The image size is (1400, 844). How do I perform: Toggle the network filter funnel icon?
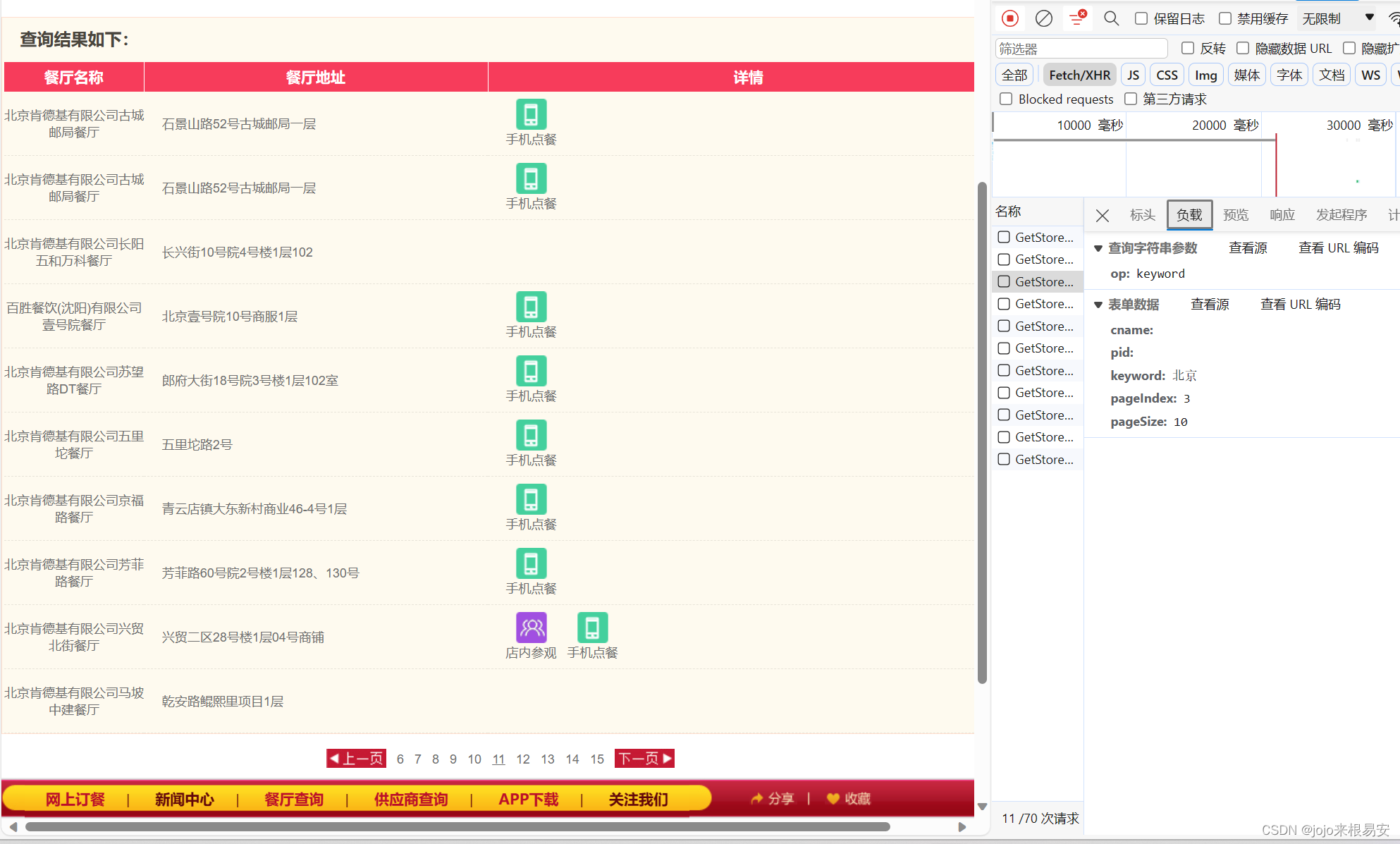click(x=1076, y=18)
